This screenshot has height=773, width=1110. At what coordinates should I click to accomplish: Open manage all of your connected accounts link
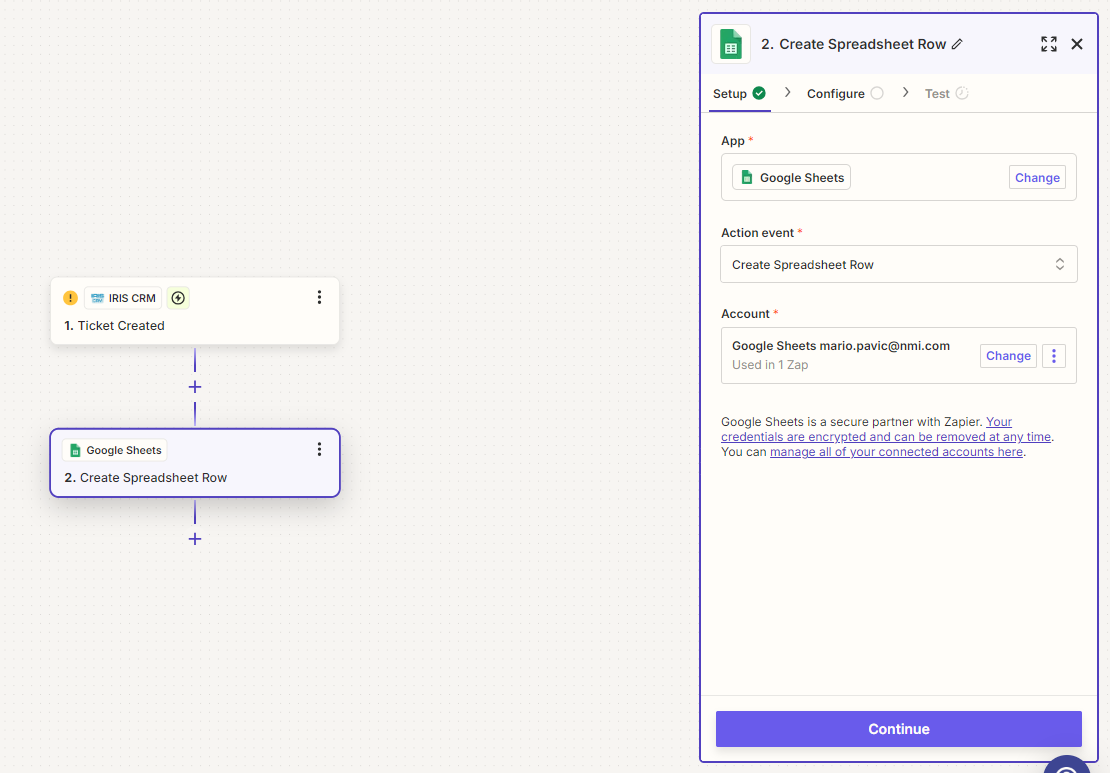click(x=896, y=452)
